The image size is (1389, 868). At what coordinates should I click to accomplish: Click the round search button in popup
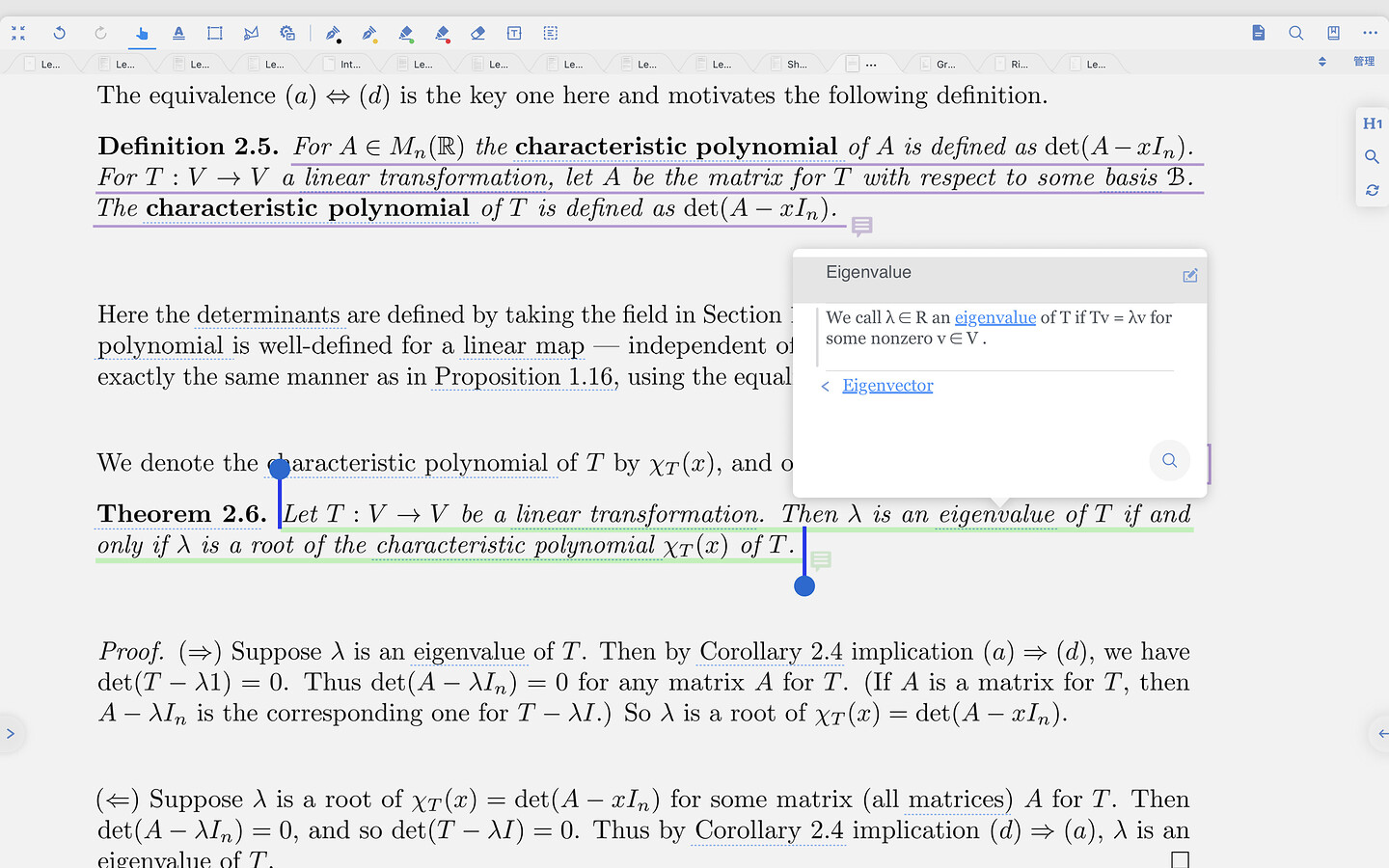tap(1169, 460)
